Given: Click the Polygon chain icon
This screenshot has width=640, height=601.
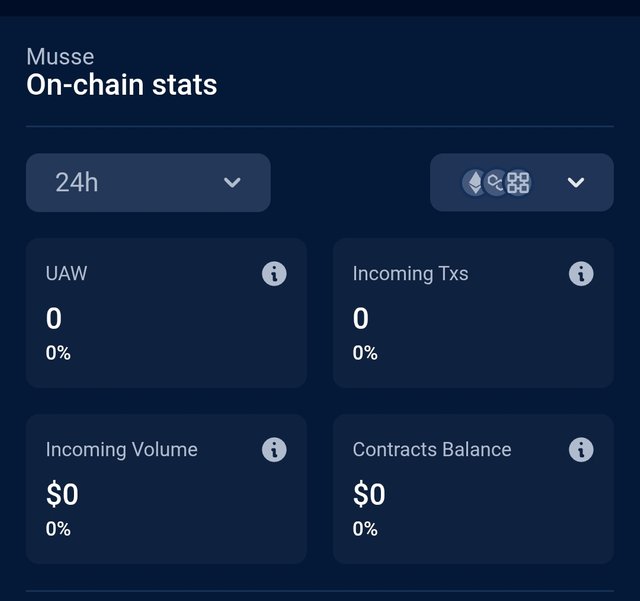Looking at the screenshot, I should coord(495,182).
